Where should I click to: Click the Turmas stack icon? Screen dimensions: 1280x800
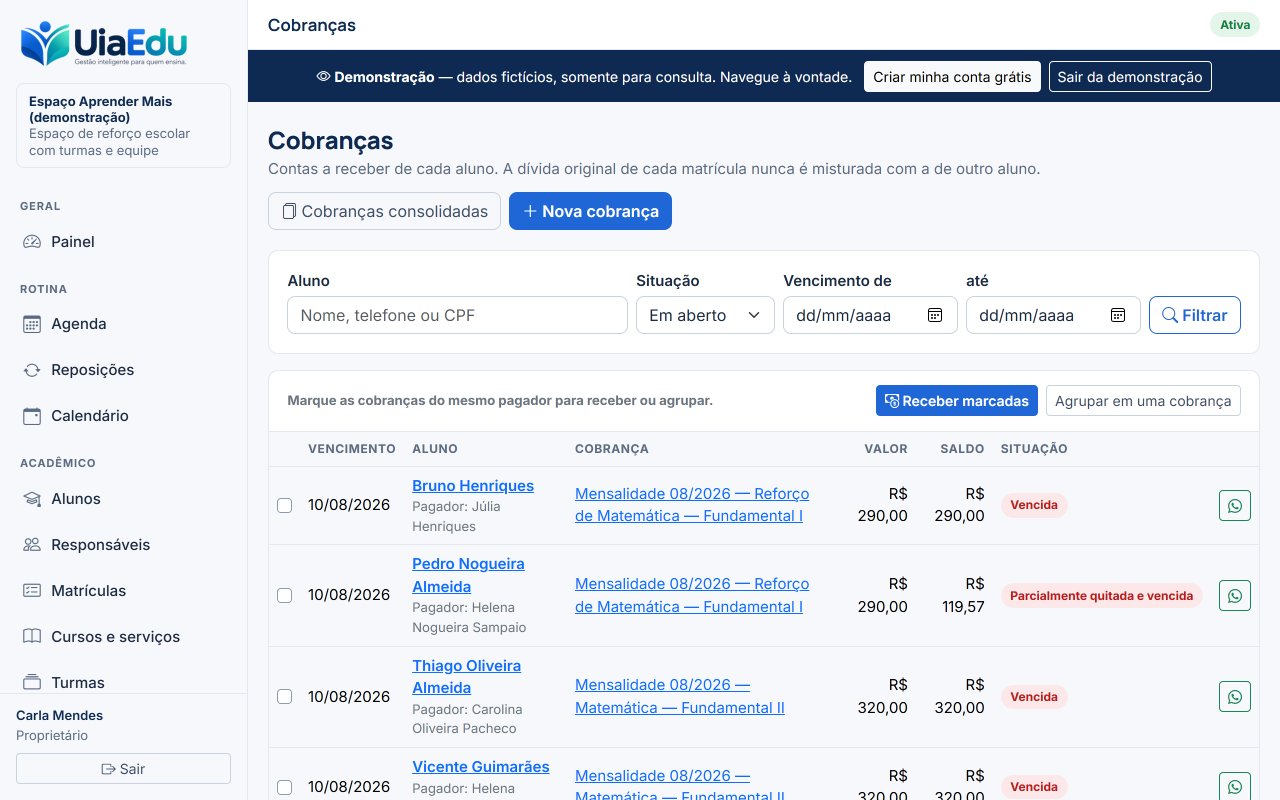(x=32, y=683)
